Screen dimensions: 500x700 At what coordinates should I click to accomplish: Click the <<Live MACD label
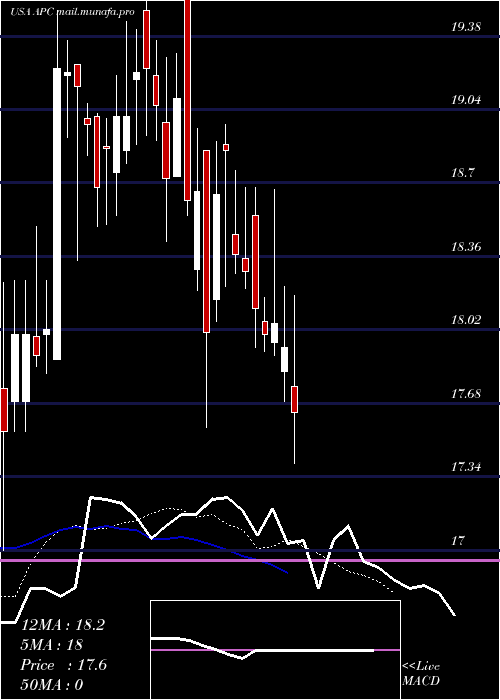point(421,674)
